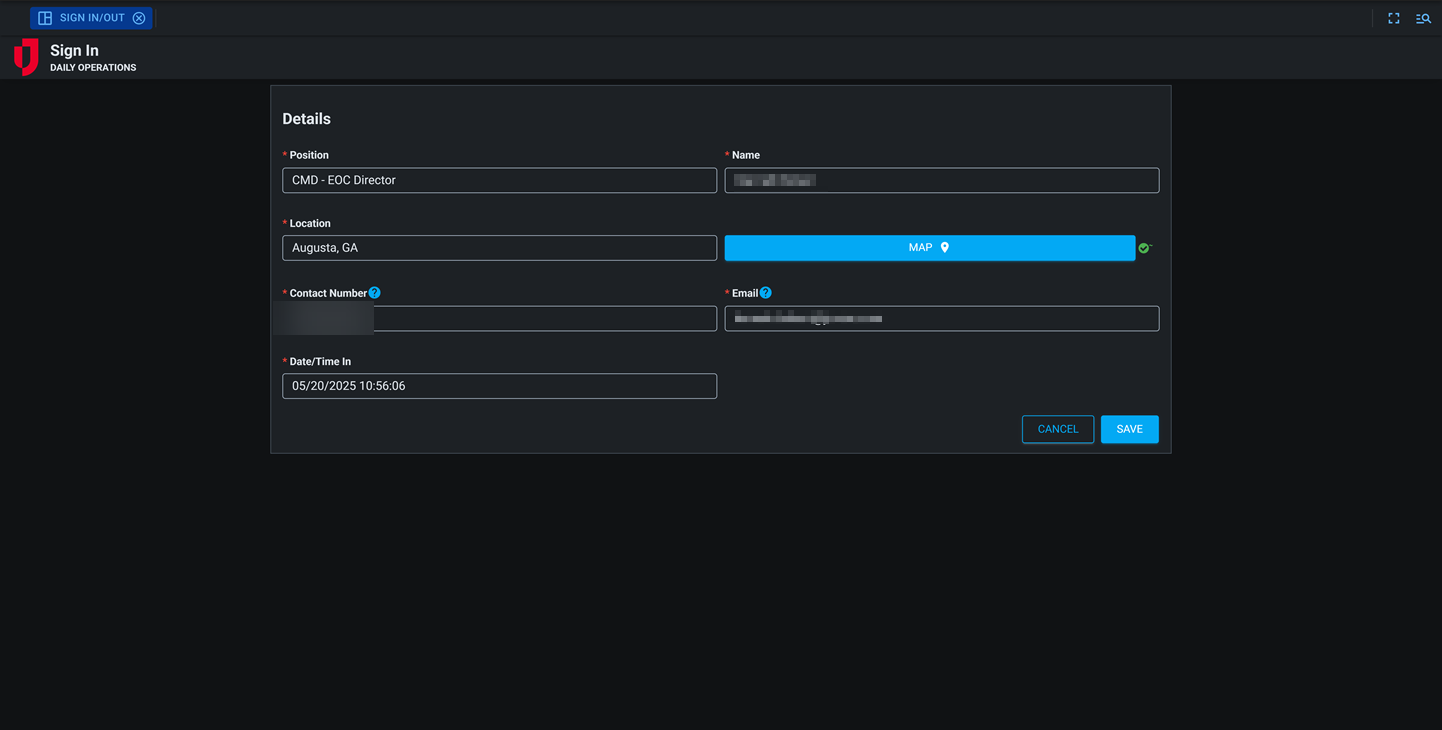Open the Email help icon
The width and height of the screenshot is (1442, 730).
(764, 292)
